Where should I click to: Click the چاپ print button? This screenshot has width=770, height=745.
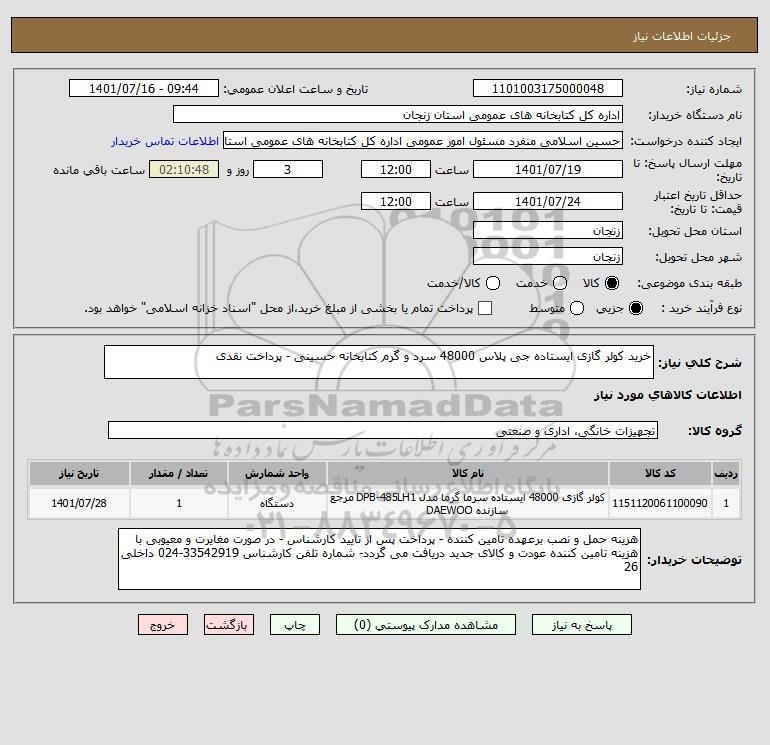click(295, 625)
